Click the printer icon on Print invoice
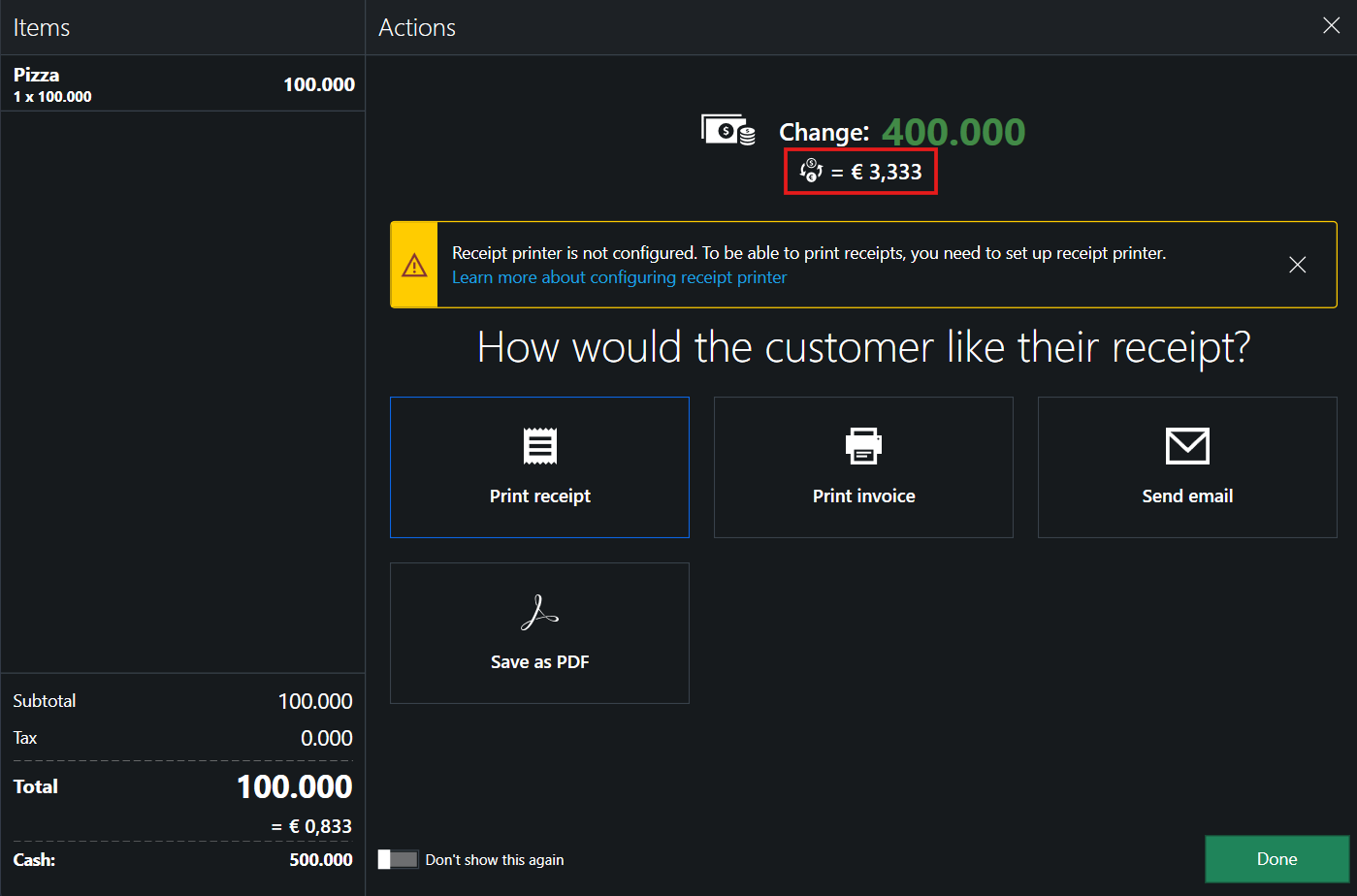 pos(863,446)
